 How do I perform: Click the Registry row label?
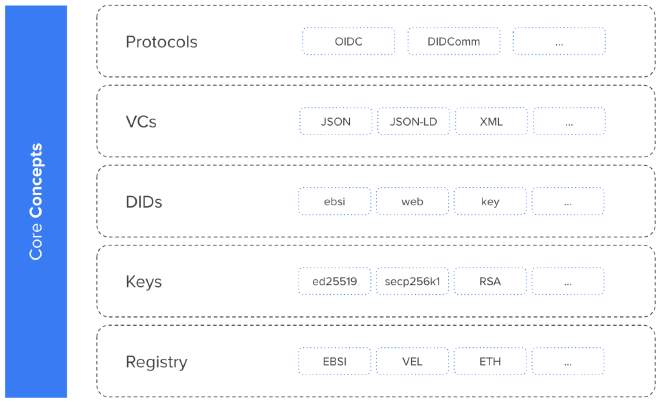(156, 362)
